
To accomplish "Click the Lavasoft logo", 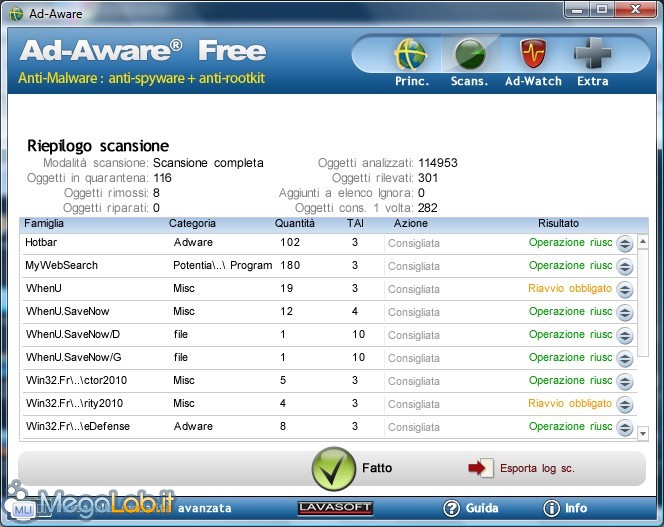I will tap(335, 508).
